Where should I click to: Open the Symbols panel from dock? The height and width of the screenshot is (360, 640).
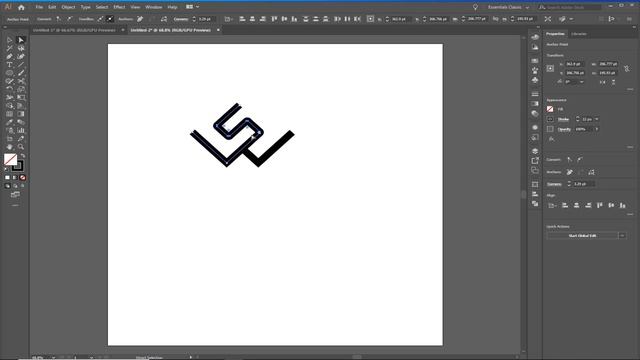coord(535,80)
